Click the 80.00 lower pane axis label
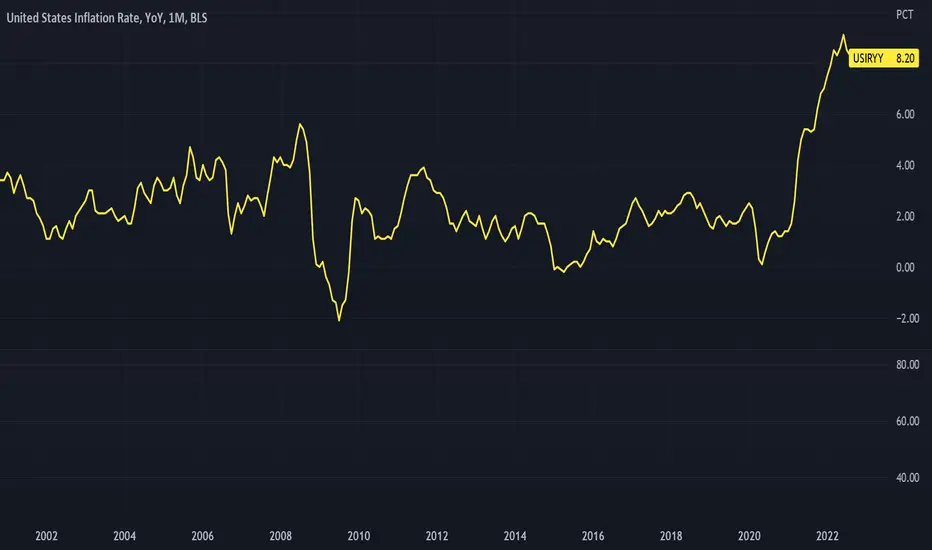The image size is (932, 550). (907, 364)
